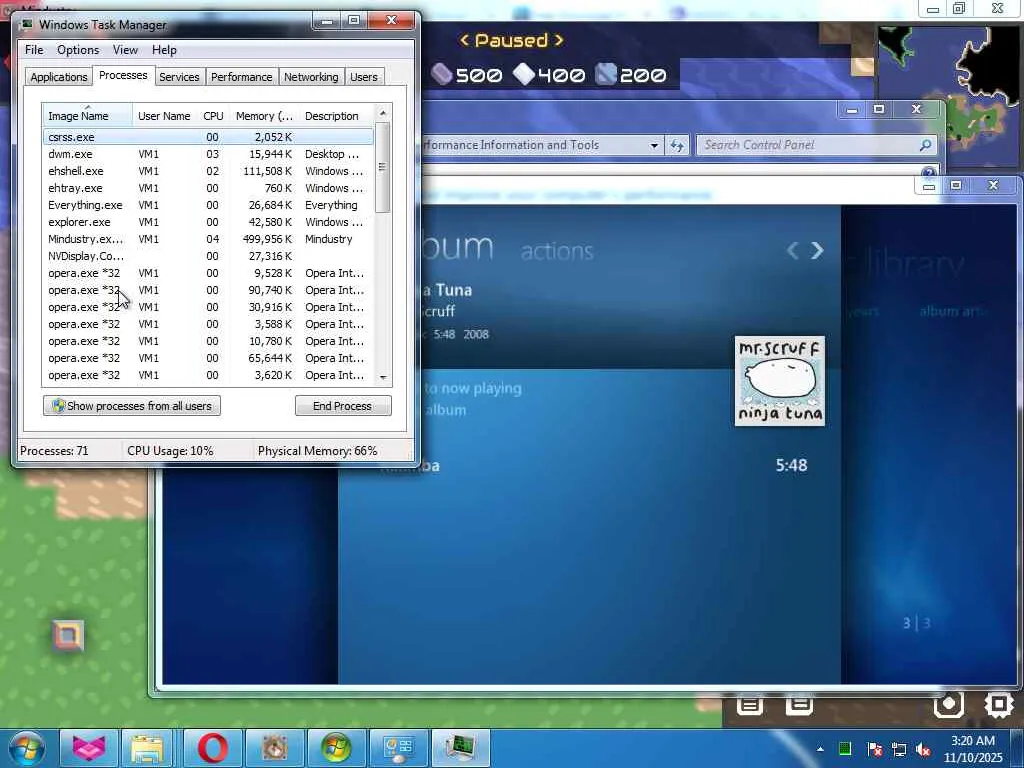Open Options menu in Task Manager

click(78, 50)
